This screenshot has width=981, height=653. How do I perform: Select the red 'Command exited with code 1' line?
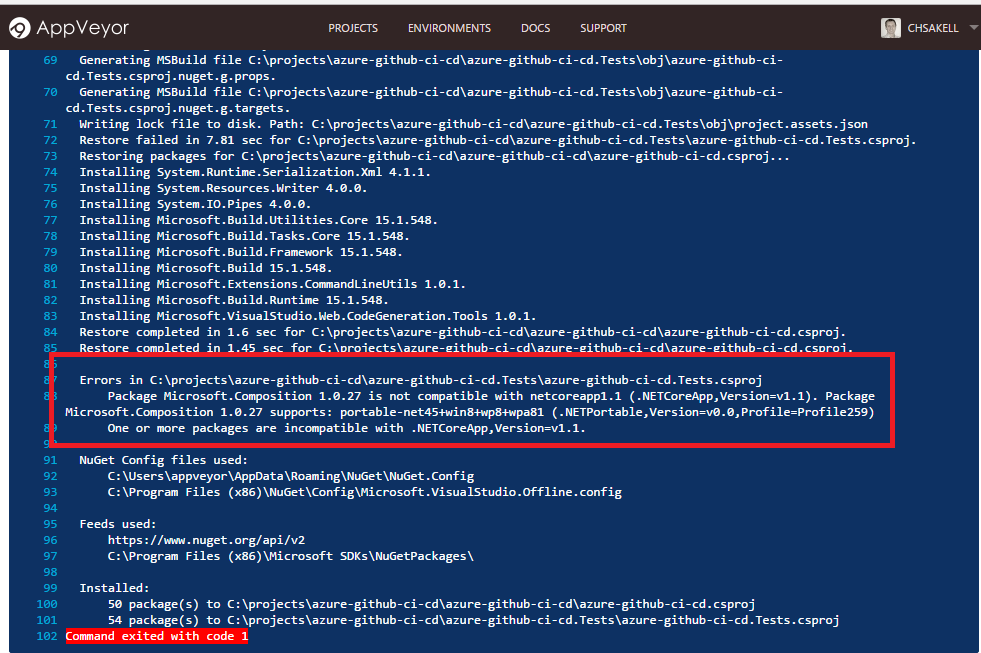click(157, 636)
